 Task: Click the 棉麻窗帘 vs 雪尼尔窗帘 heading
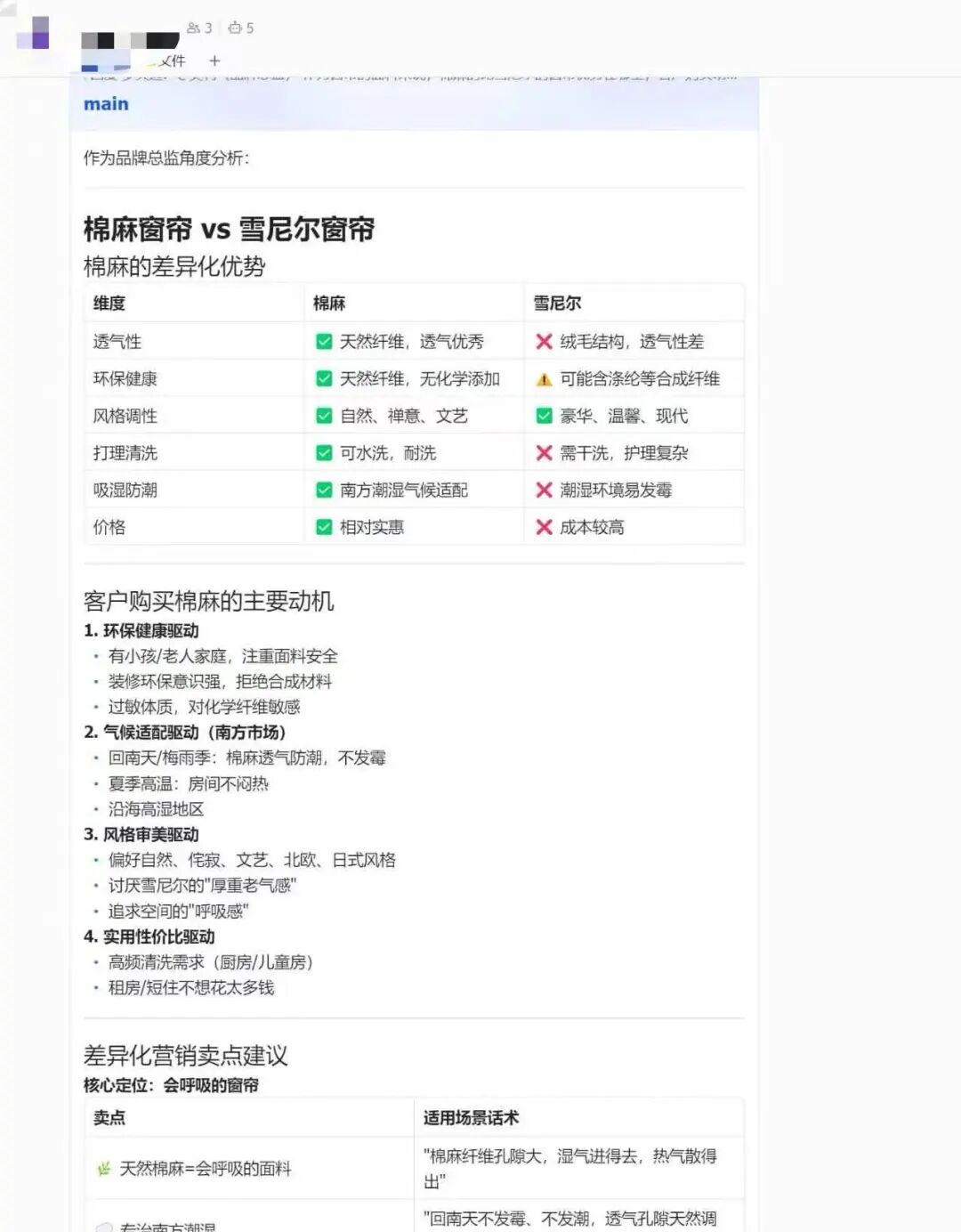coord(229,230)
